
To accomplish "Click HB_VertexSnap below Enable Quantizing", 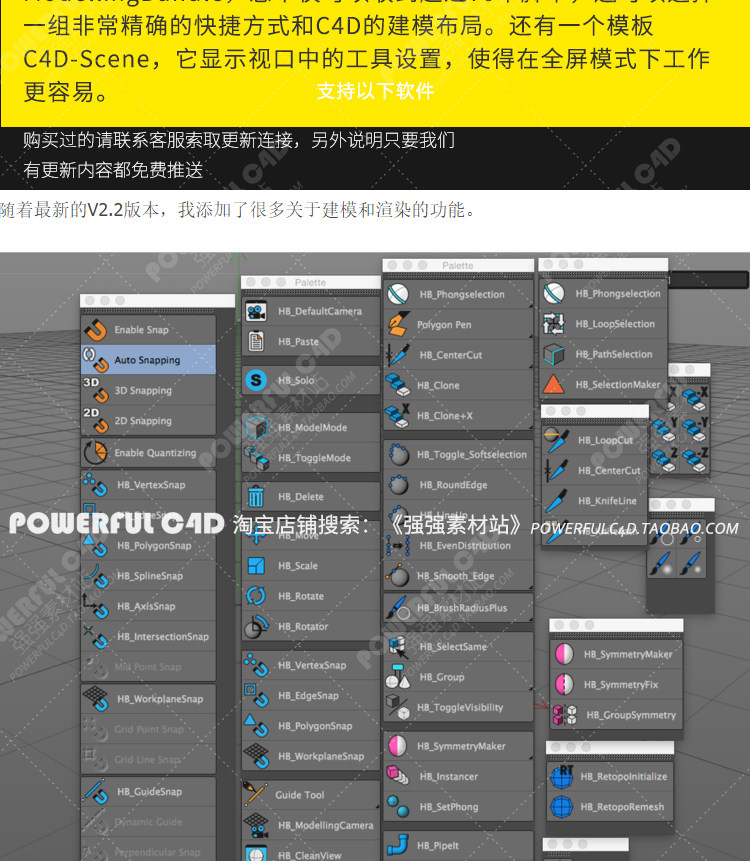I will (x=148, y=485).
